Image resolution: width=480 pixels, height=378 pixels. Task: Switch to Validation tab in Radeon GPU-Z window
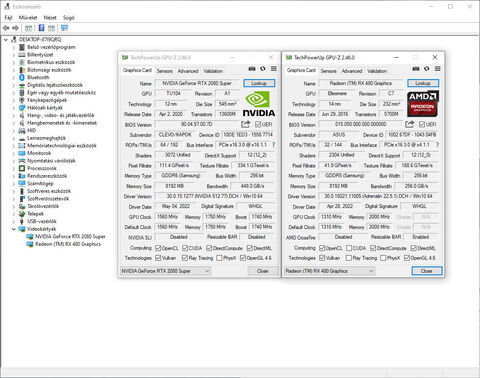[x=377, y=71]
